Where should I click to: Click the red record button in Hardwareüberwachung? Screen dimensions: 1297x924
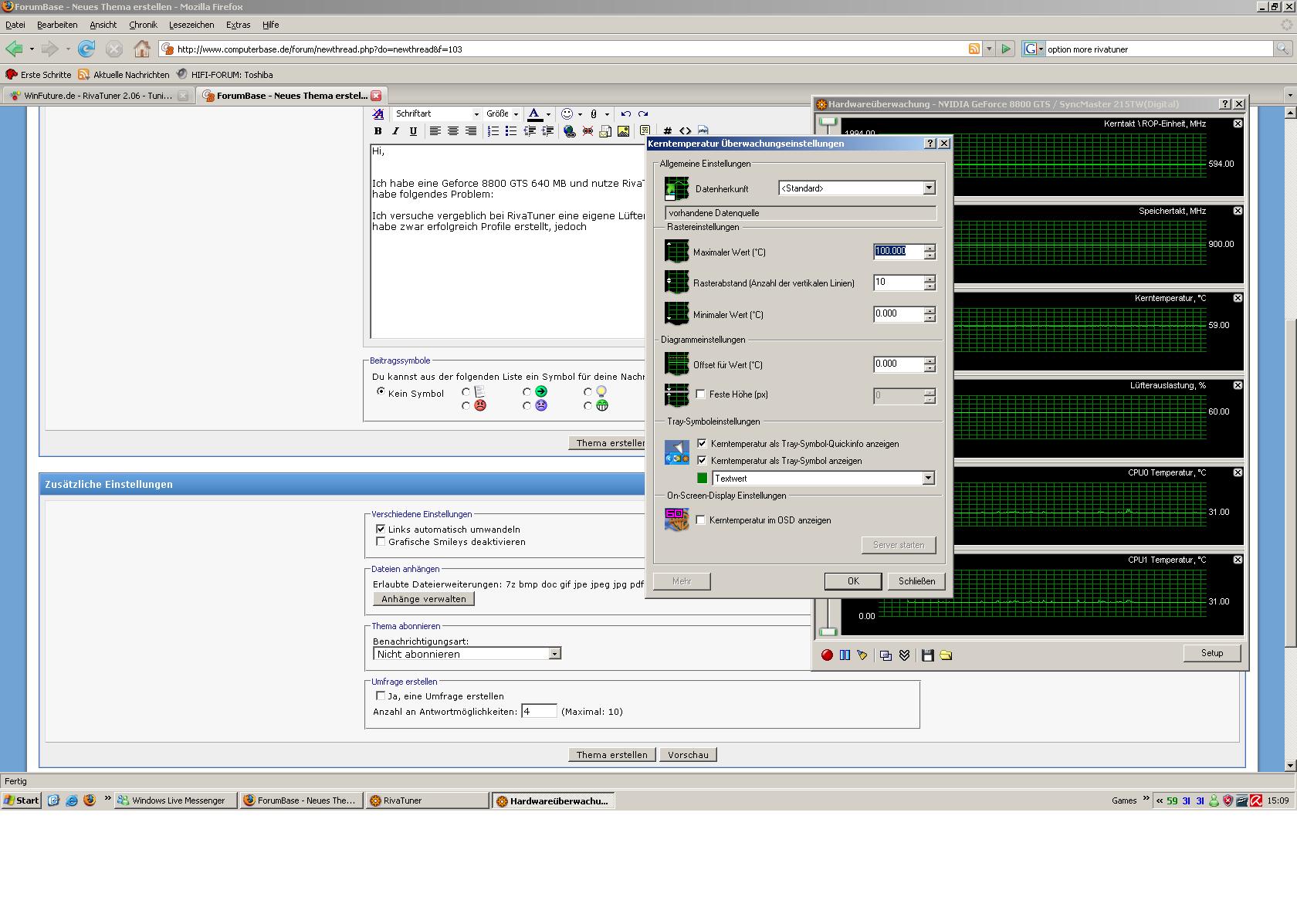(827, 655)
